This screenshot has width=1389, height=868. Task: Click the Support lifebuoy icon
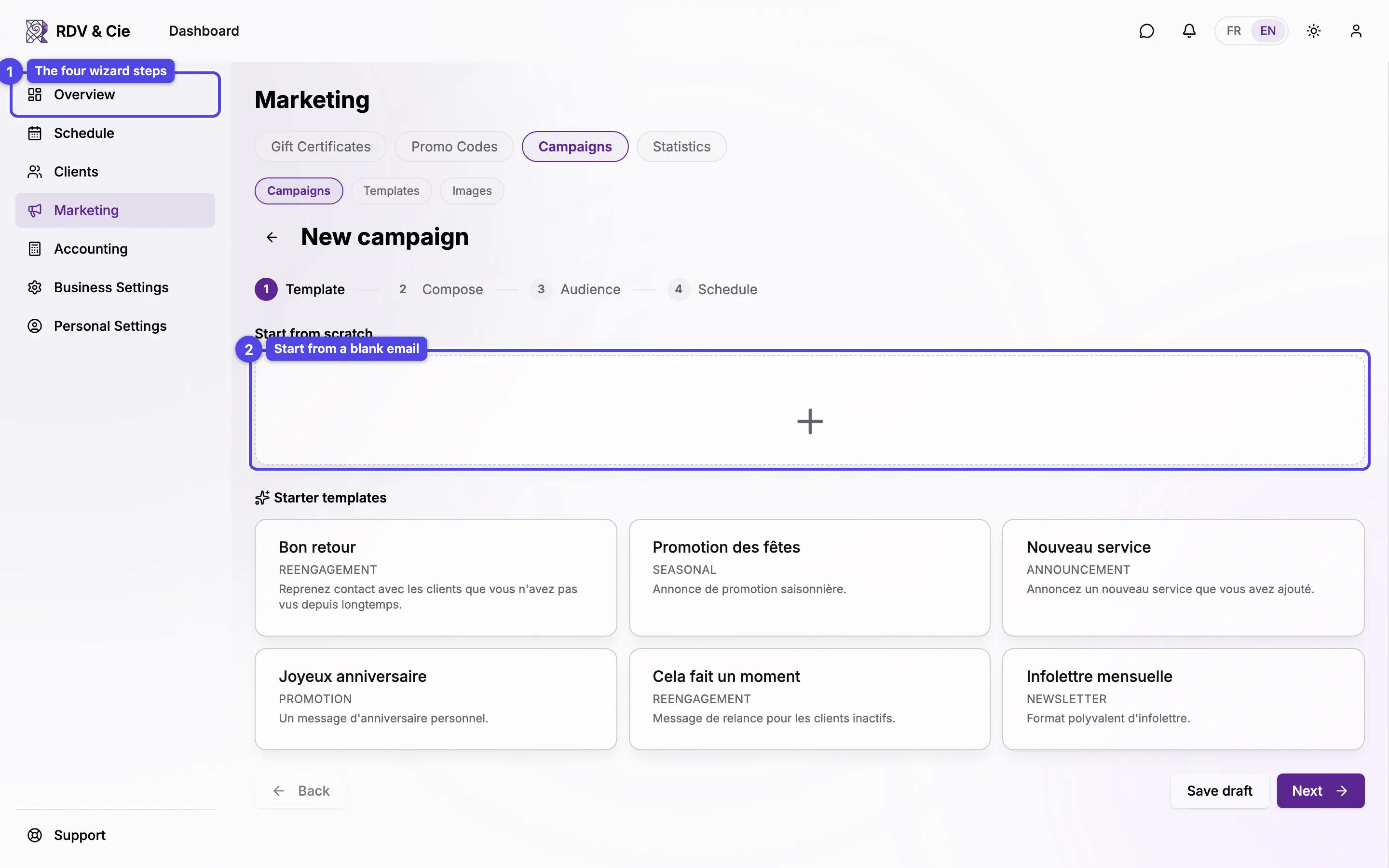pyautogui.click(x=35, y=835)
